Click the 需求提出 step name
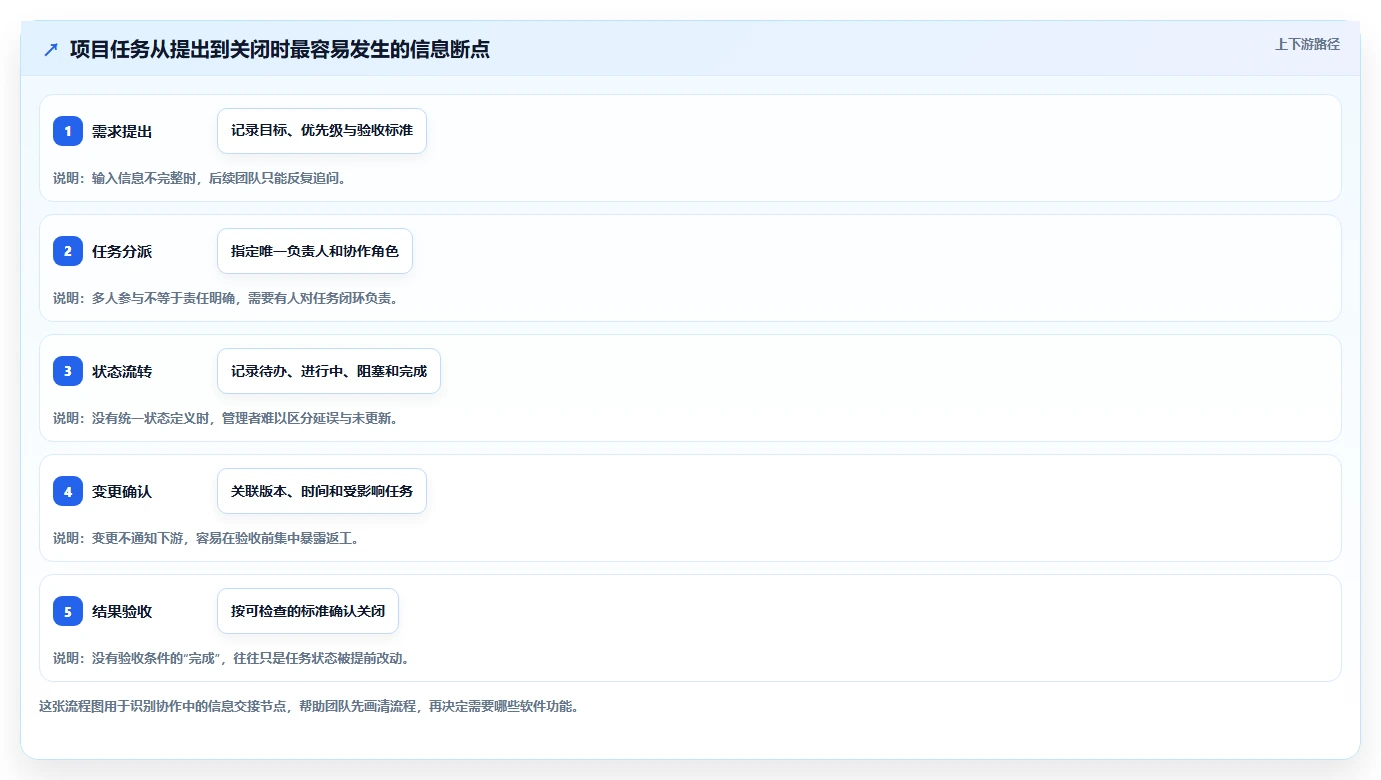1381x780 pixels. (x=122, y=131)
